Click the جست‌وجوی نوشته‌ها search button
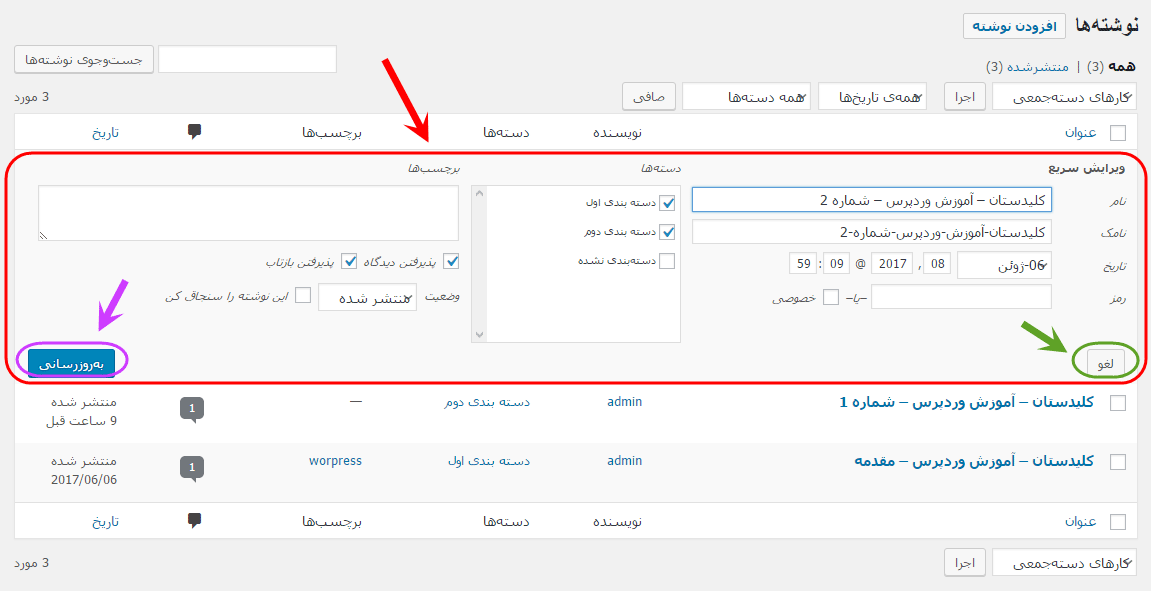 pos(84,59)
